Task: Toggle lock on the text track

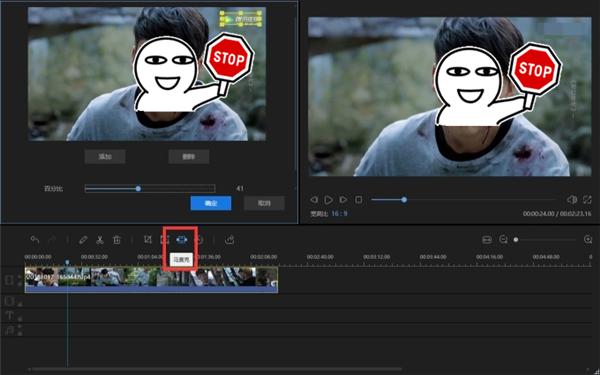Action: [x=20, y=319]
